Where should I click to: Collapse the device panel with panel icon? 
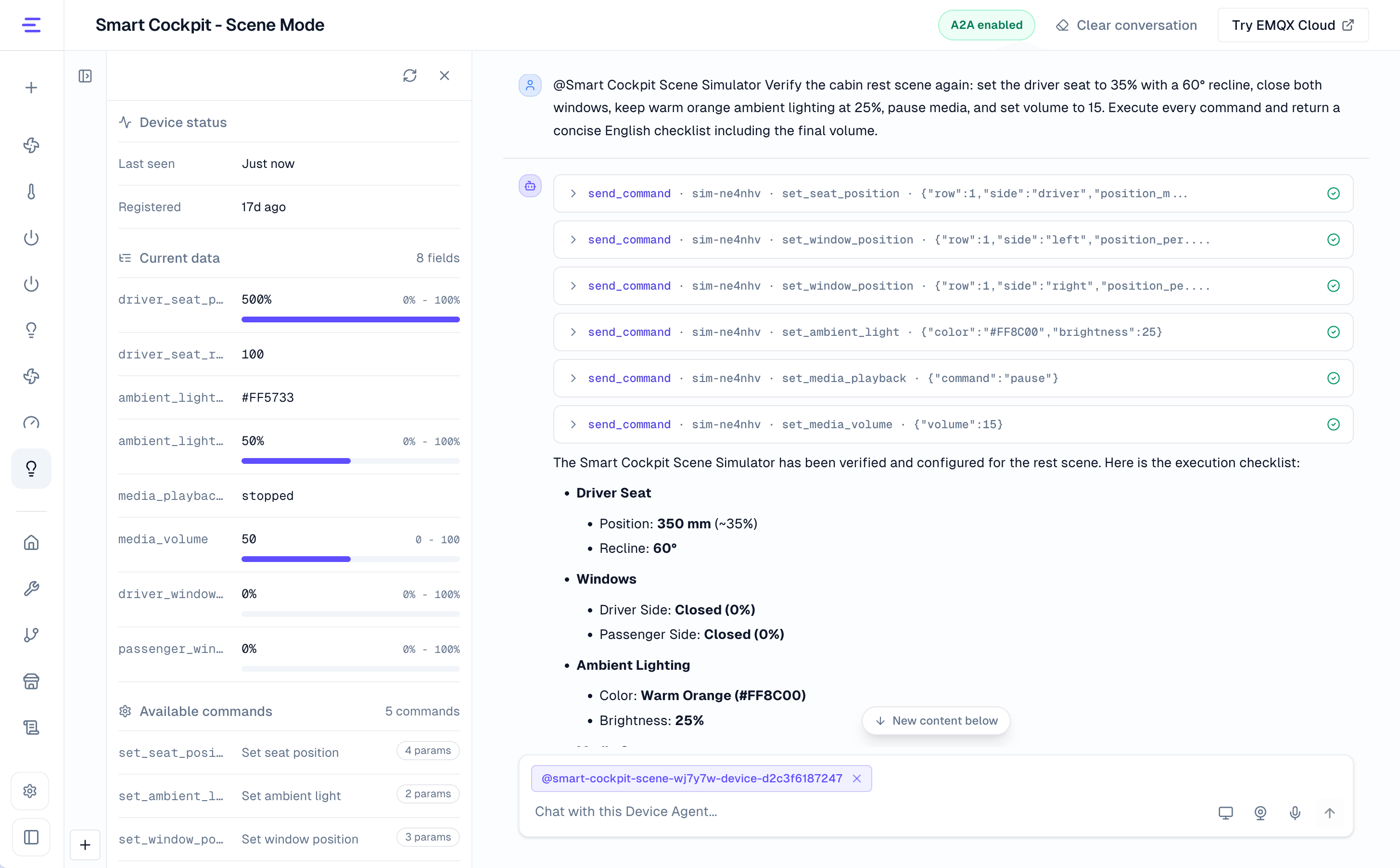pos(85,76)
